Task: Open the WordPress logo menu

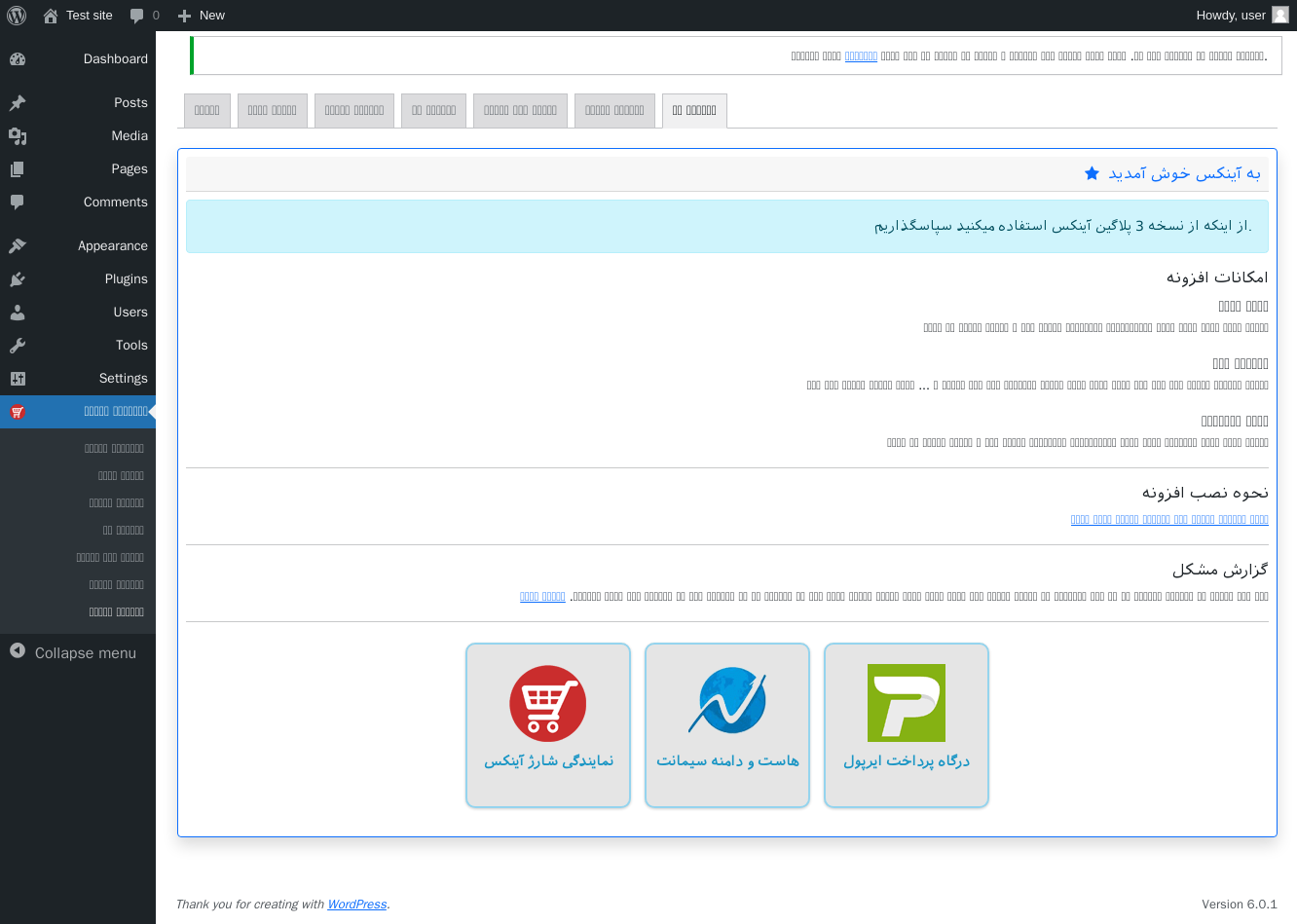Action: coord(17,16)
